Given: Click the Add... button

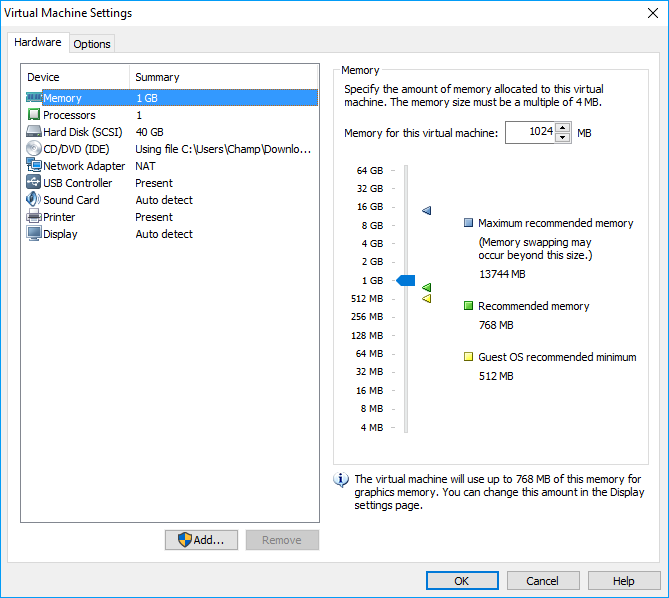Looking at the screenshot, I should (201, 540).
